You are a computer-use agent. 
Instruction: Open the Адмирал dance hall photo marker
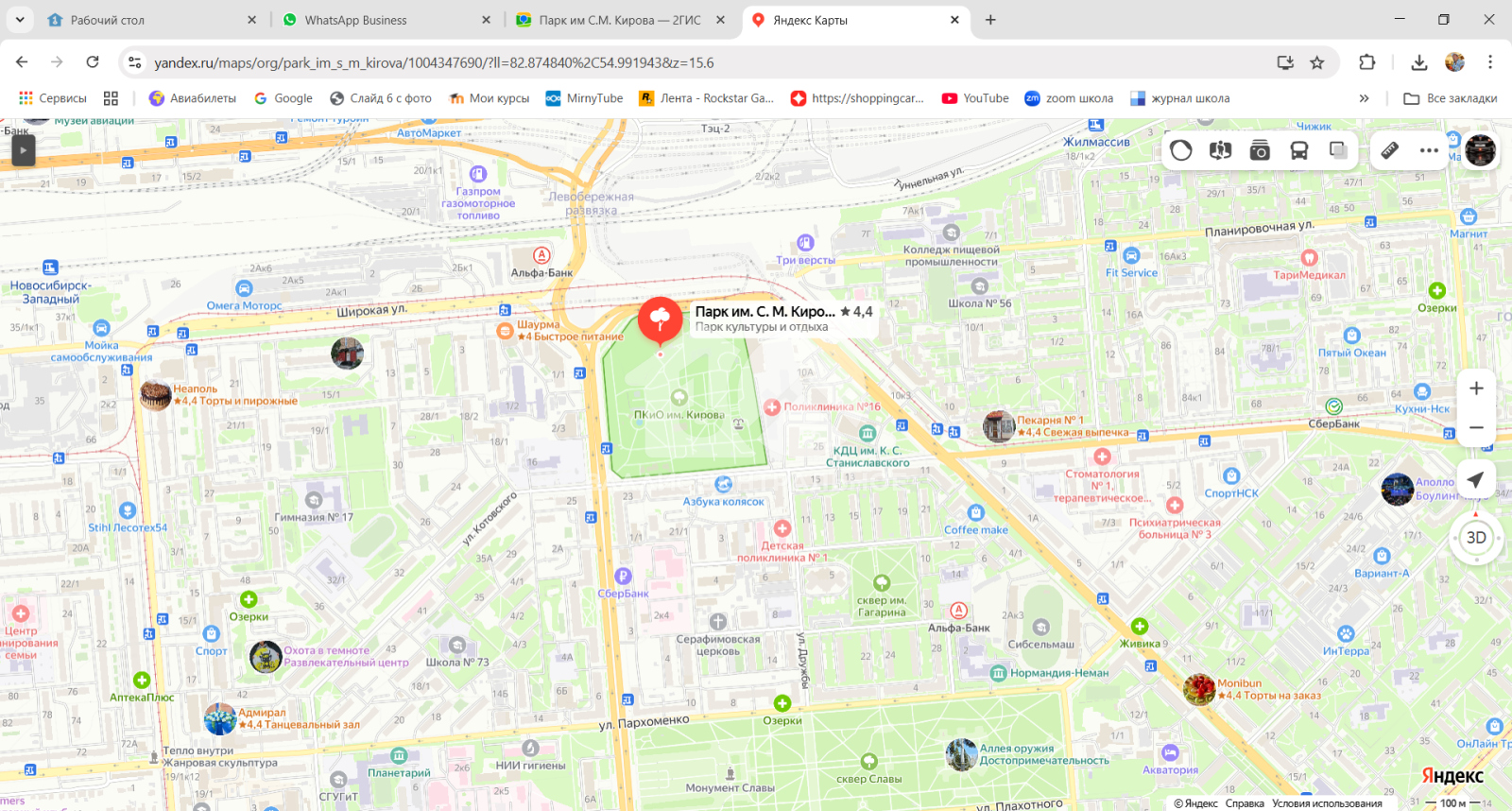pyautogui.click(x=220, y=719)
